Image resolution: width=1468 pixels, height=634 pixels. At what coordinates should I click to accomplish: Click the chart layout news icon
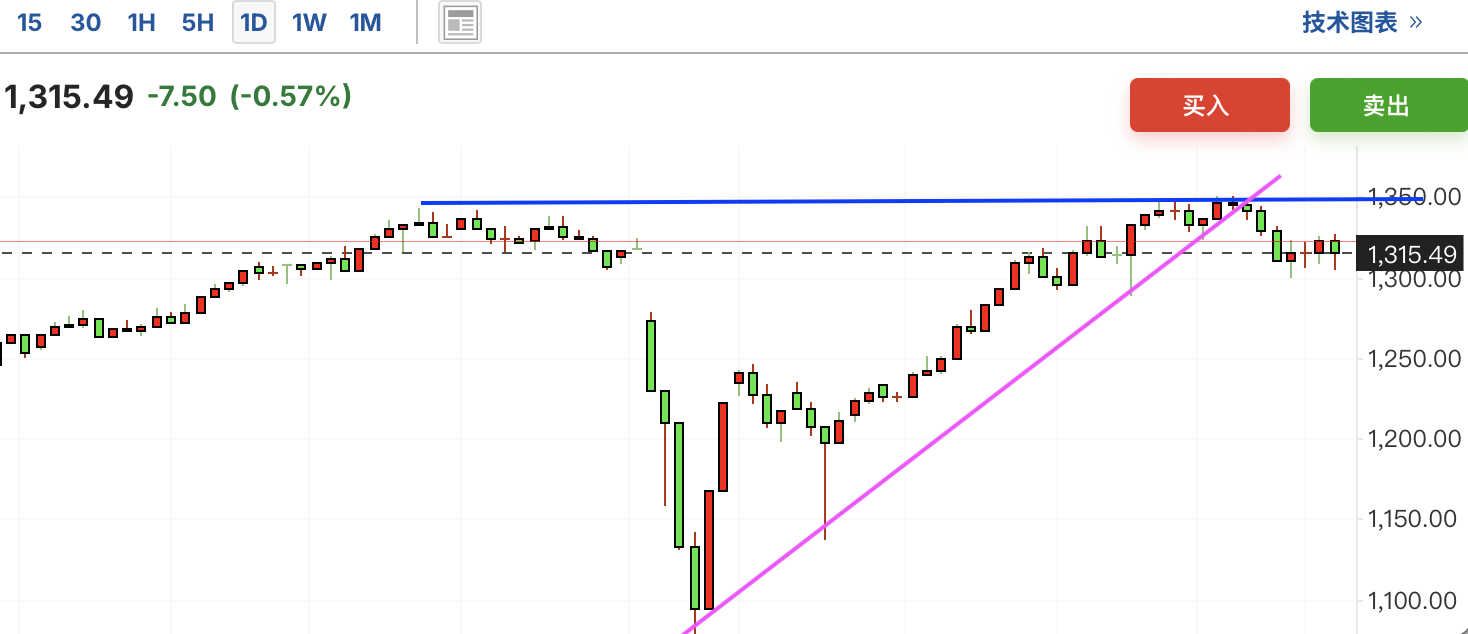[460, 23]
